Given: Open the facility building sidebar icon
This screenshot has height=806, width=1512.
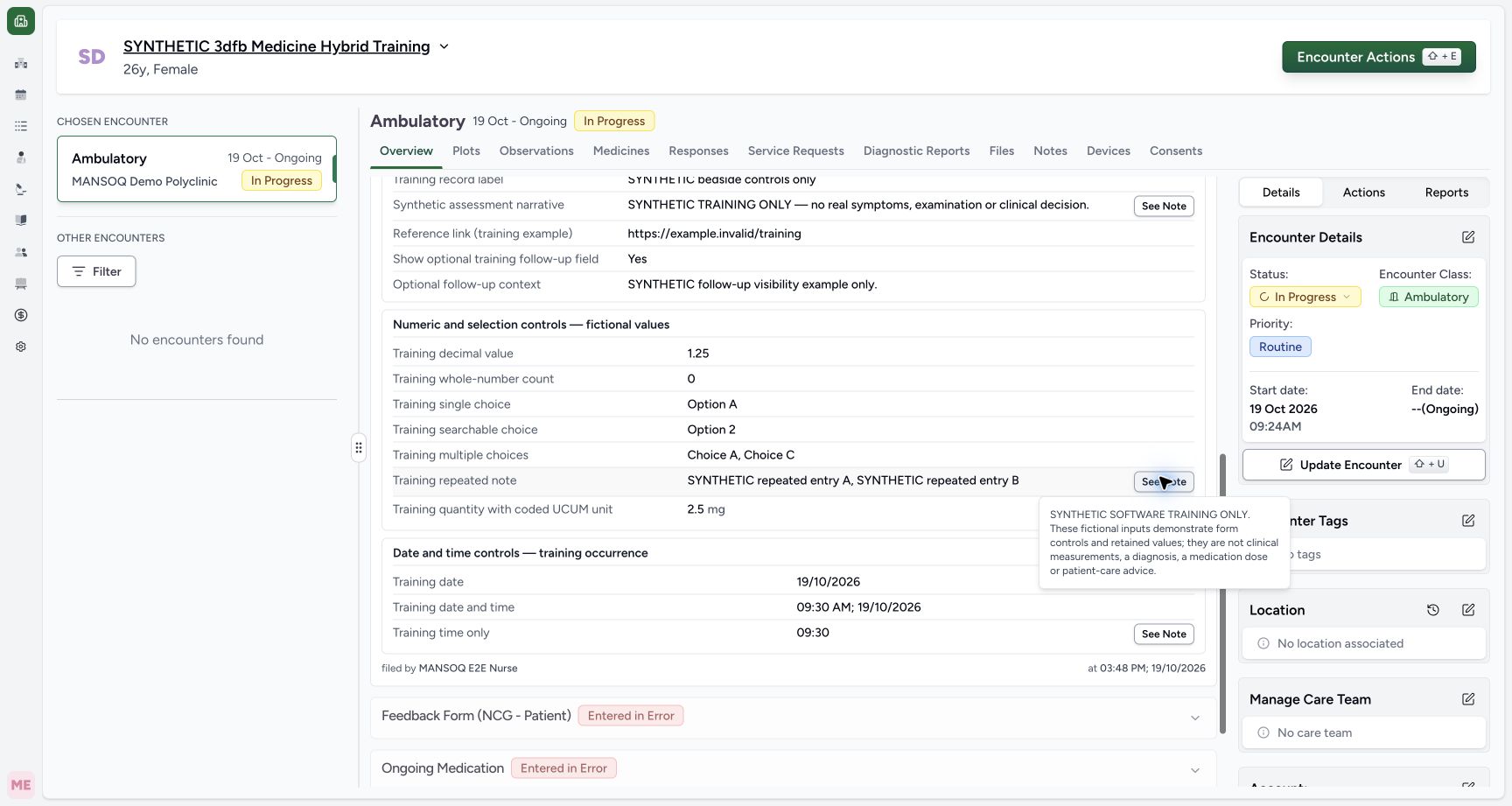Looking at the screenshot, I should [x=21, y=63].
